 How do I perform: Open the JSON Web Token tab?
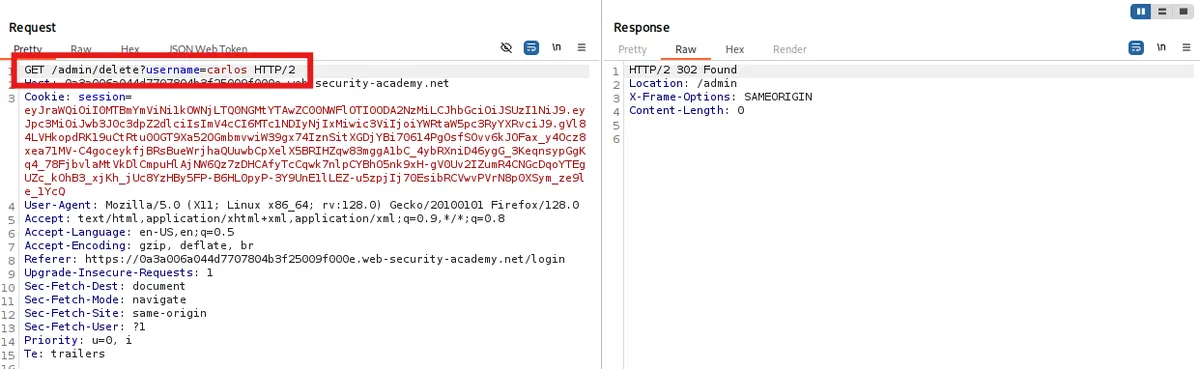click(x=208, y=49)
